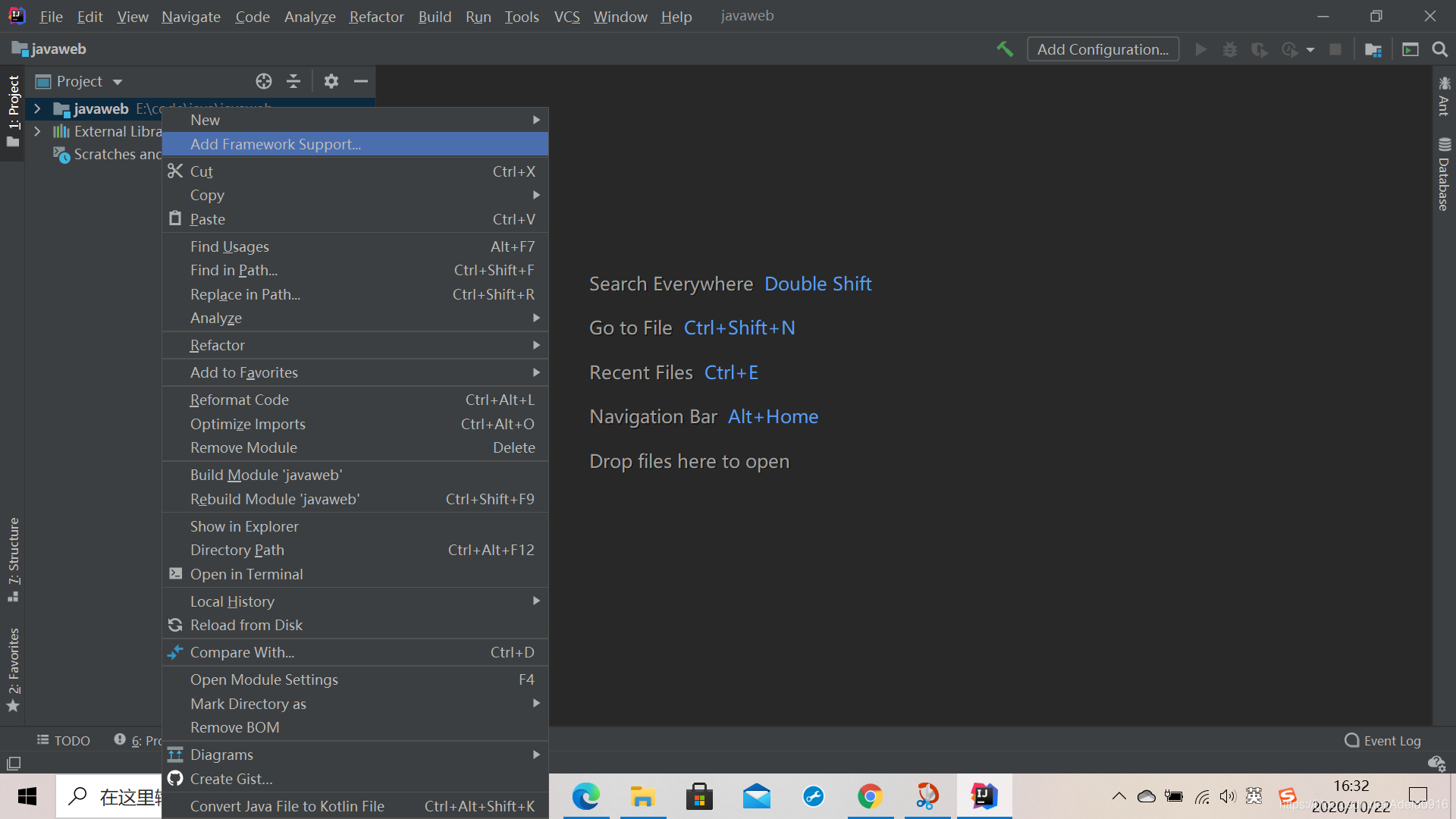Screen dimensions: 1456x819
Task: Click the Debug bug icon in toolbar
Action: (x=1230, y=49)
